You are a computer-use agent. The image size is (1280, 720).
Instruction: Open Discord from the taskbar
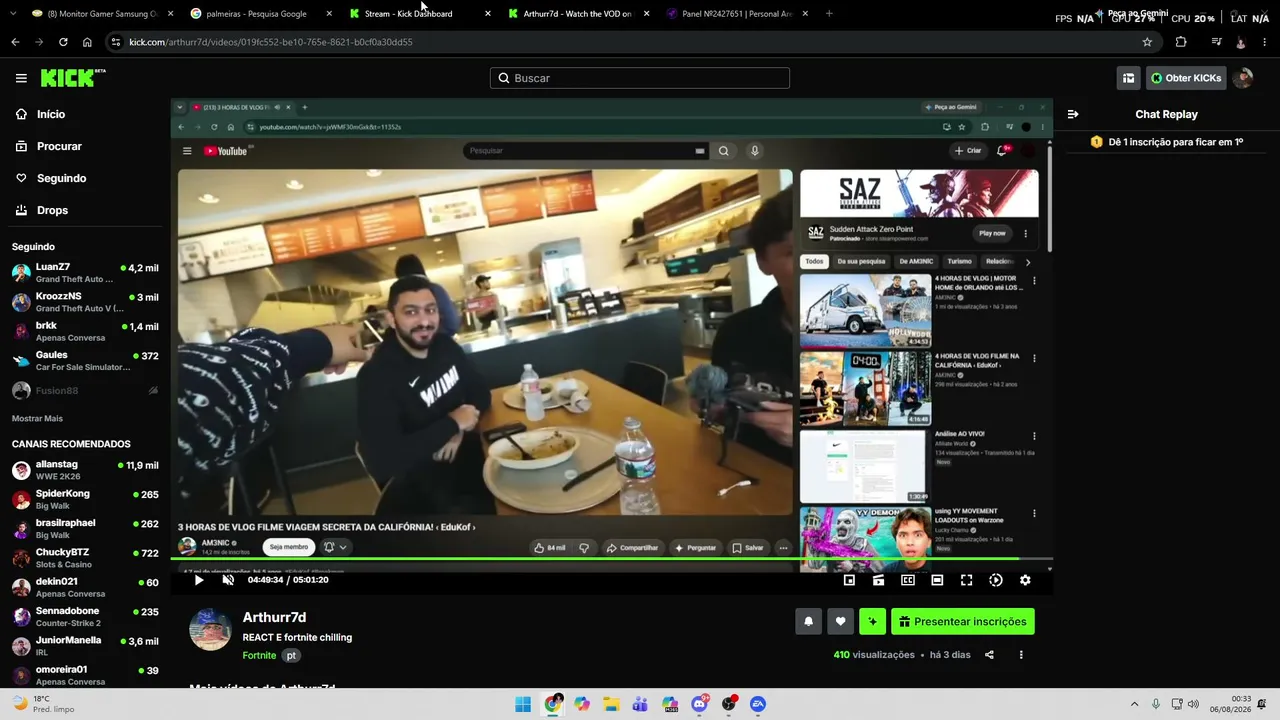coord(699,704)
